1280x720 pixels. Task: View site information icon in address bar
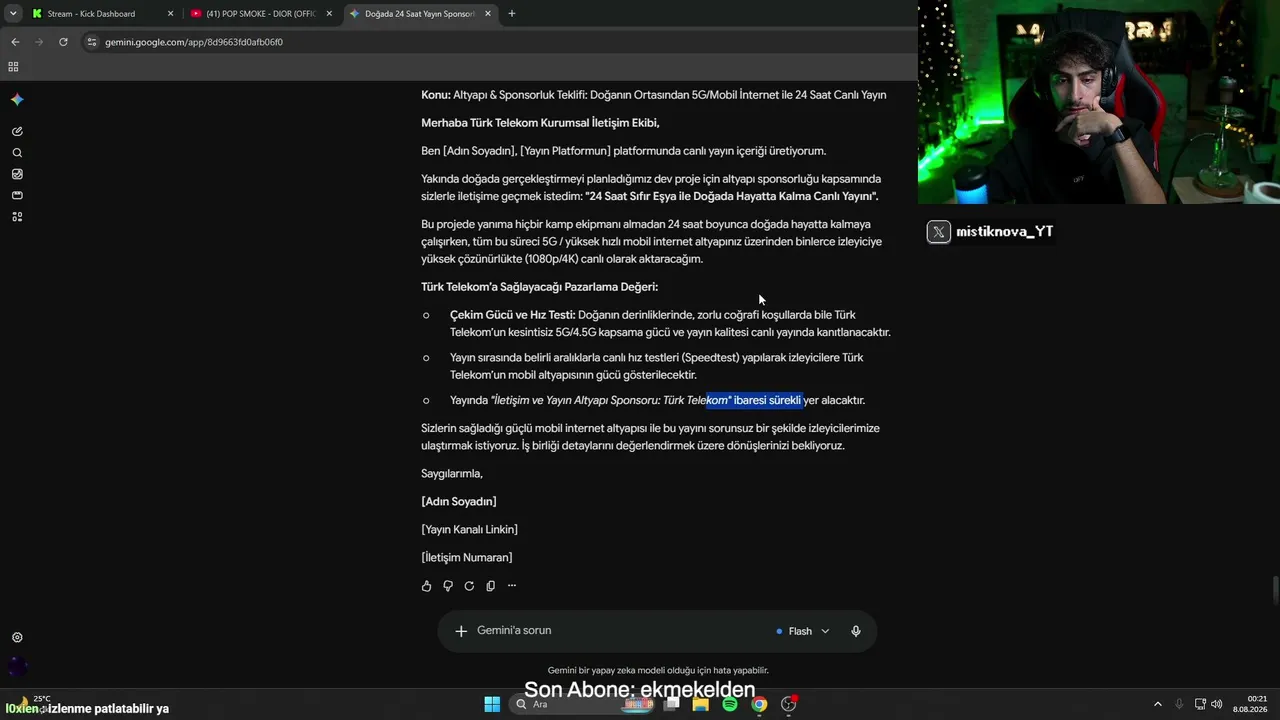[x=92, y=42]
